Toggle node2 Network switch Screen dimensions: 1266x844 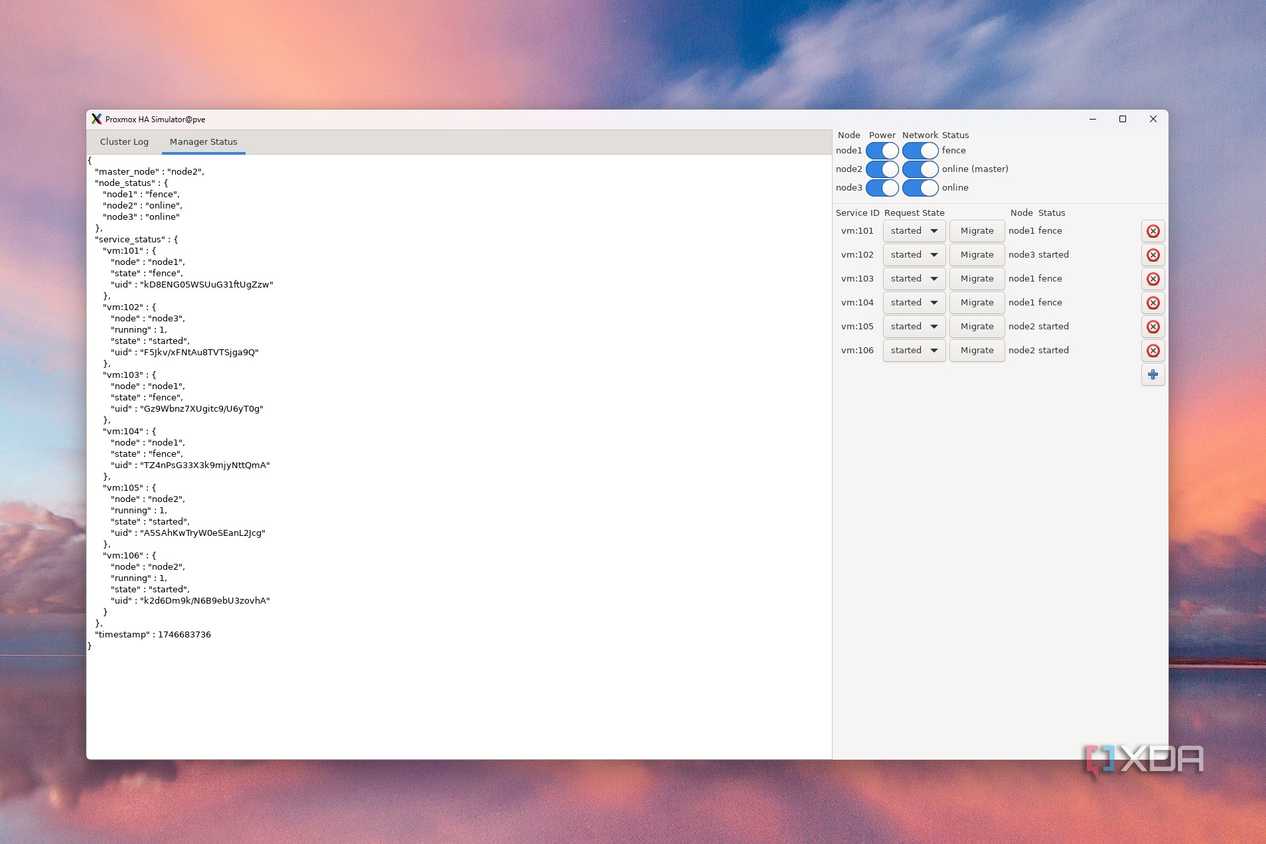tap(920, 169)
